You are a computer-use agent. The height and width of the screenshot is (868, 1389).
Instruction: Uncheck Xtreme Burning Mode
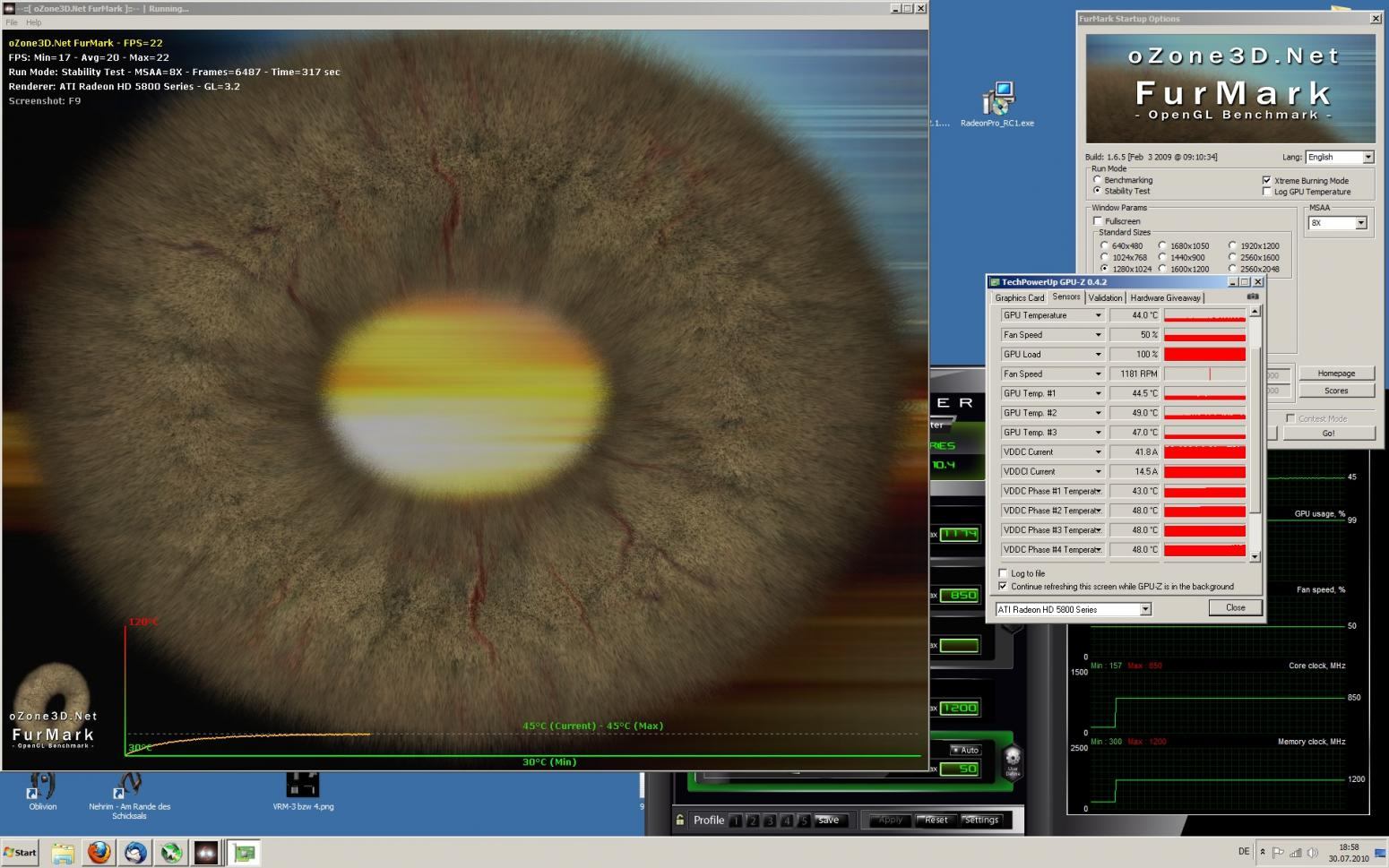pos(1266,180)
